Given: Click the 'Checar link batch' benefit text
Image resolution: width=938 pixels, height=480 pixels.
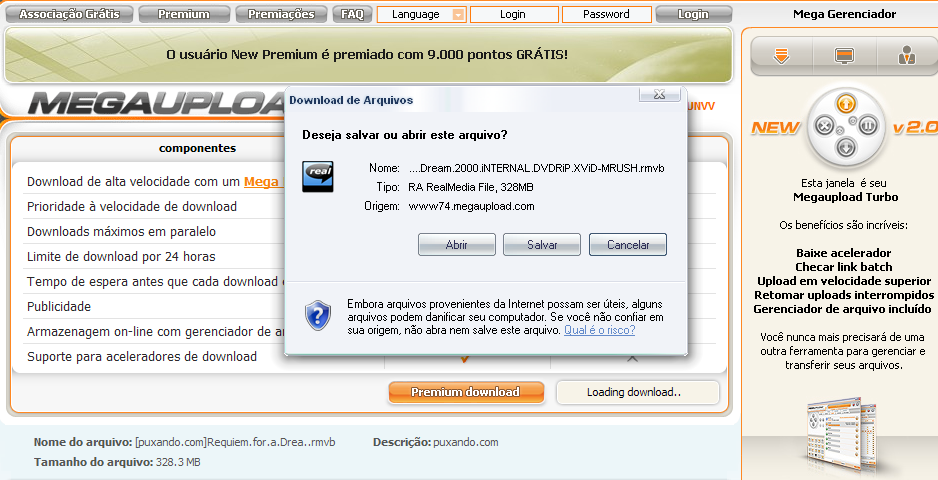Looking at the screenshot, I should point(843,267).
